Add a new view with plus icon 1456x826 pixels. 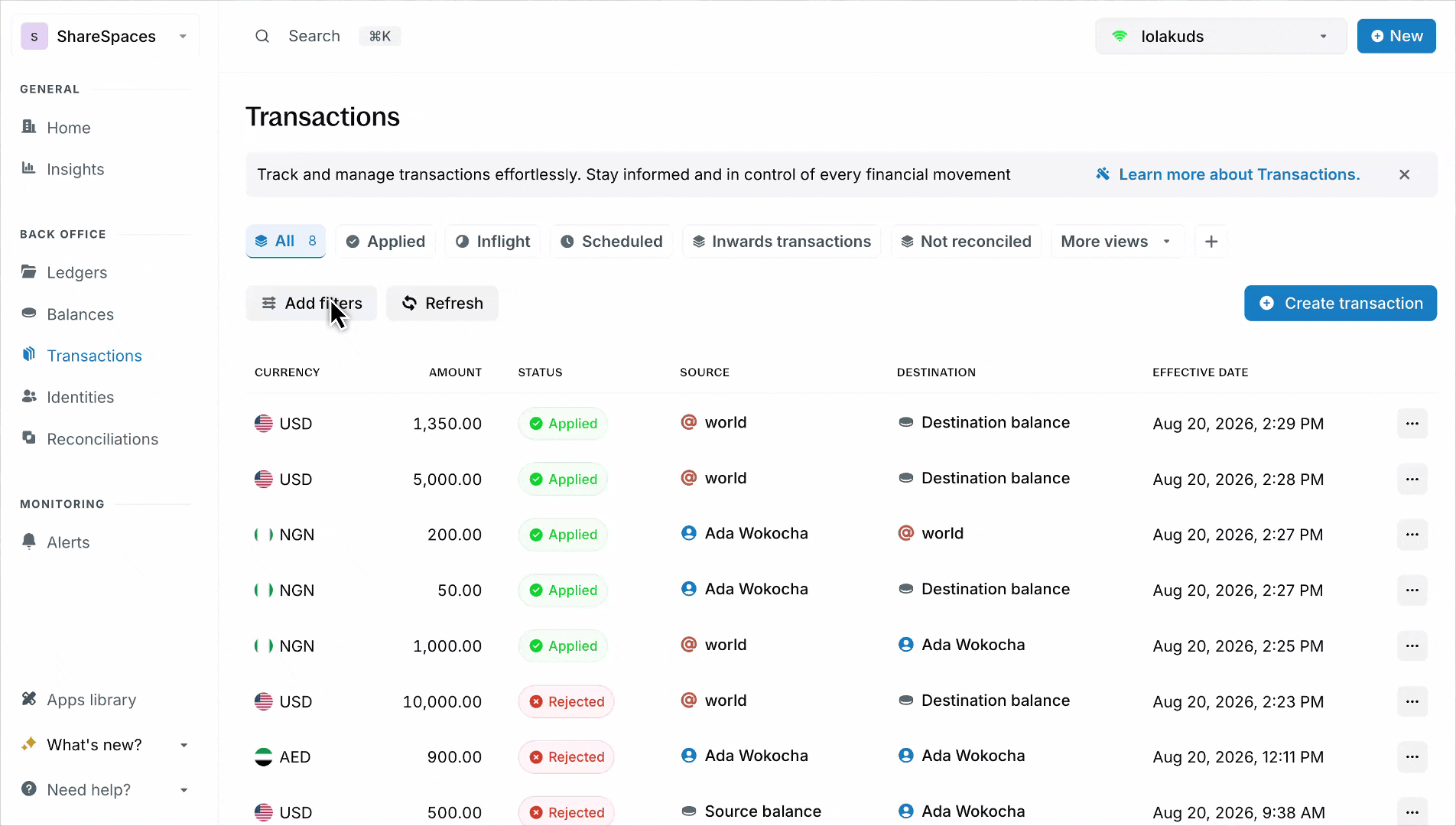(1211, 242)
